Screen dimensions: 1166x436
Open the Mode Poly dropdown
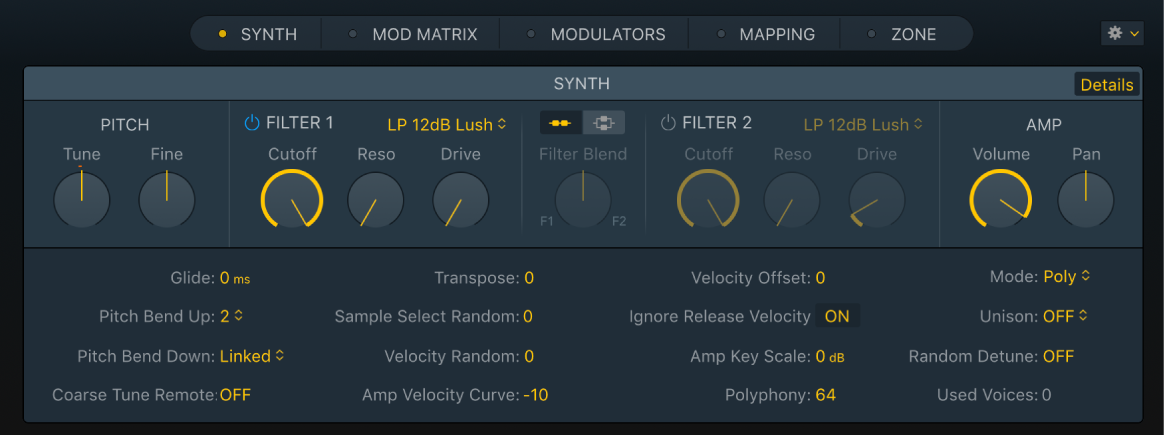[1066, 277]
